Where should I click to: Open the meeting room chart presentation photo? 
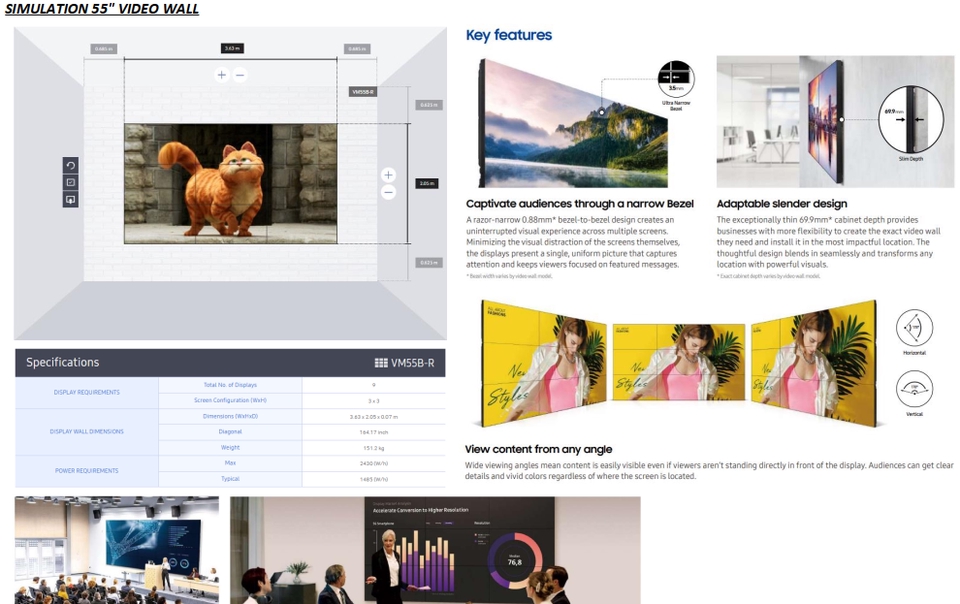(x=435, y=550)
